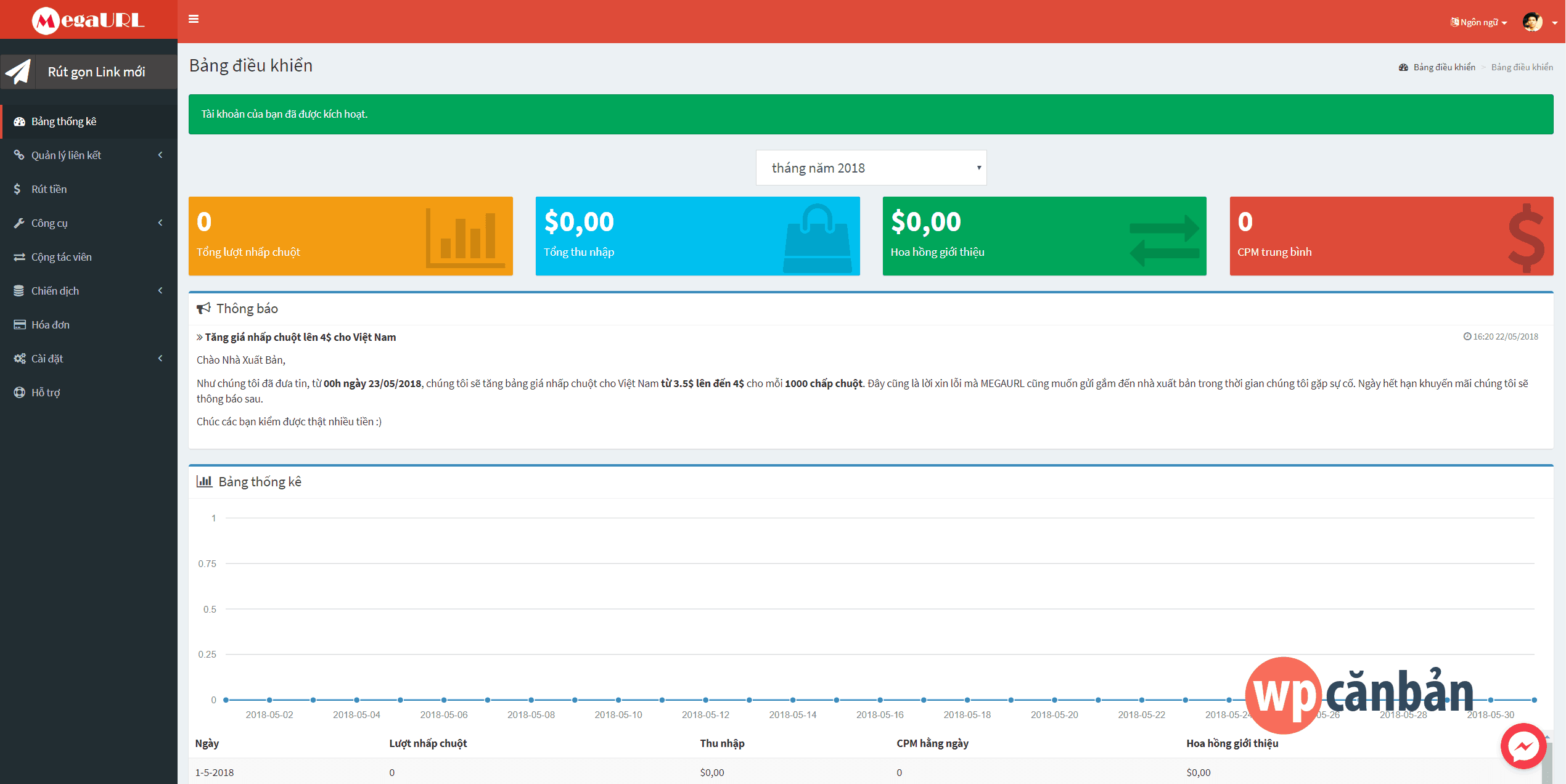Viewport: 1566px width, 784px height.
Task: Click the 2018-05-20 axis label
Action: click(1055, 714)
